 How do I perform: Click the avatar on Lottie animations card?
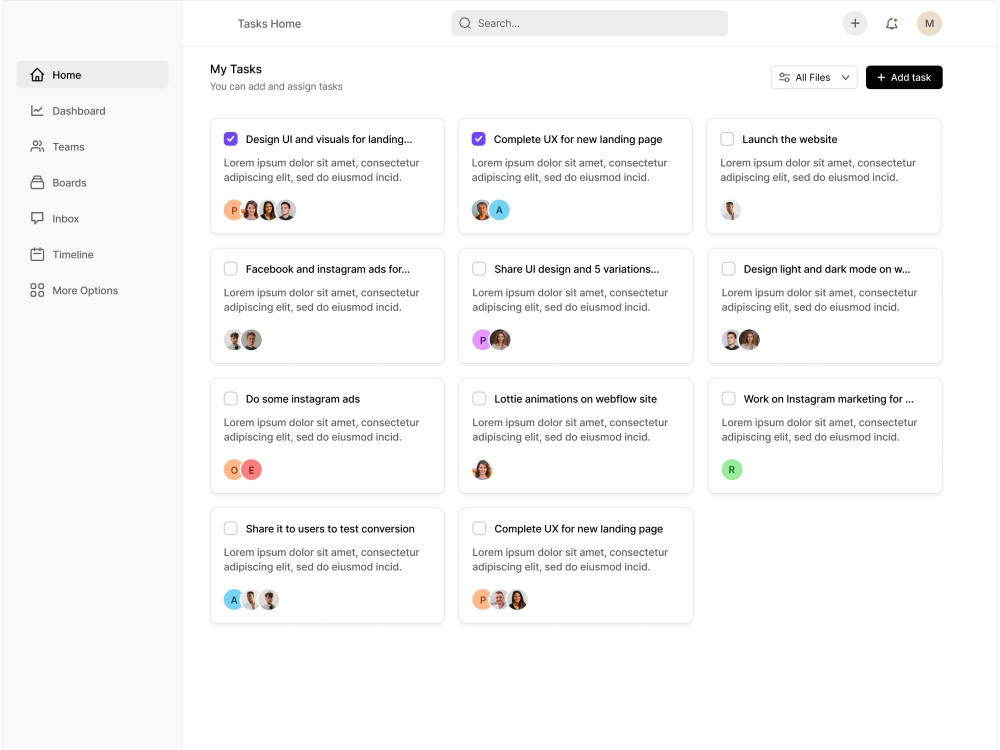click(x=482, y=470)
